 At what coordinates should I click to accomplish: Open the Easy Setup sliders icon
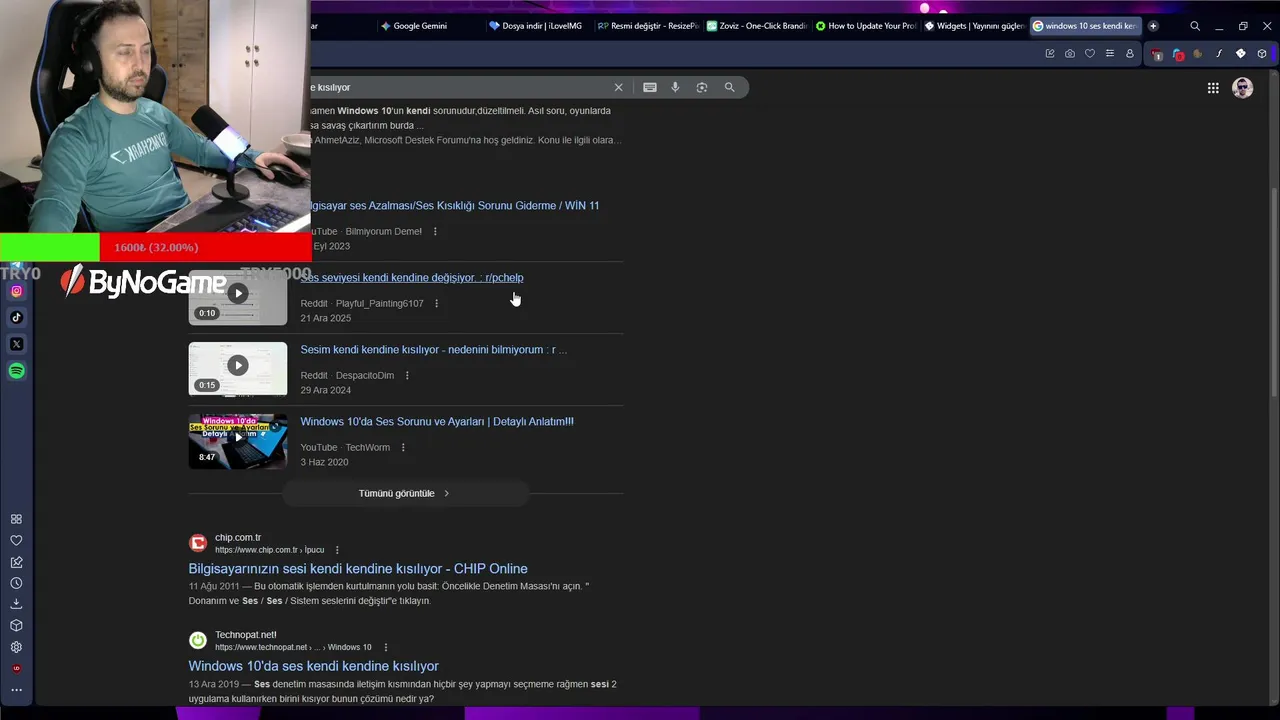(x=1110, y=53)
